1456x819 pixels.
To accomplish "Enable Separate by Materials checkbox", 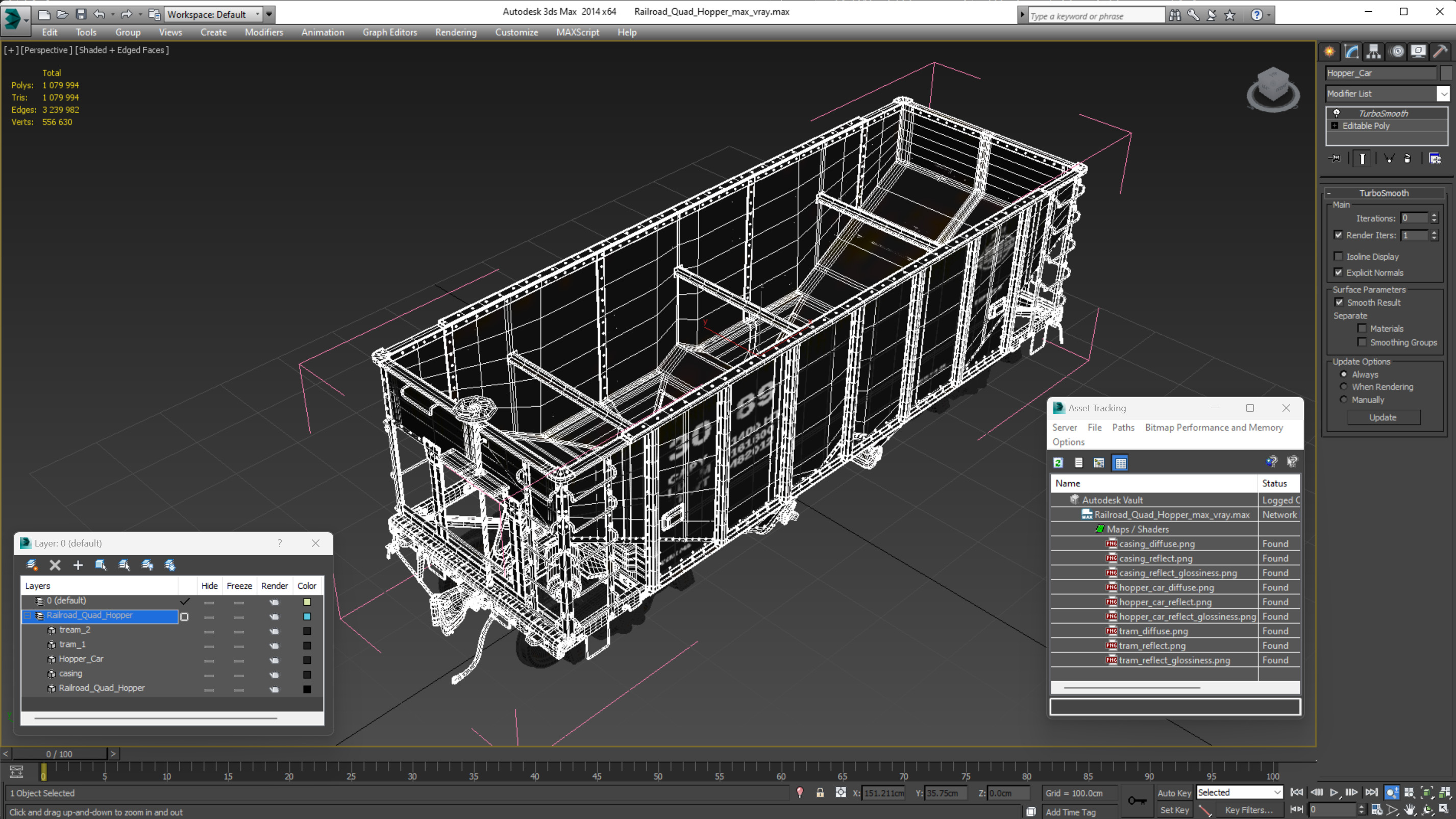I will click(1362, 328).
